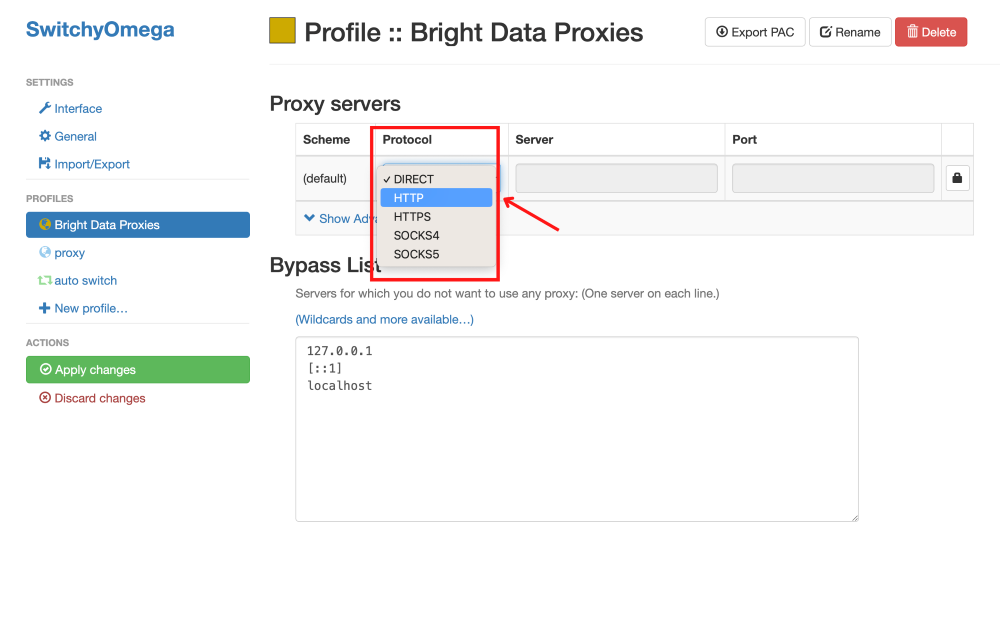Click the yellow profile color swatch
The height and width of the screenshot is (625, 1000).
tap(281, 31)
